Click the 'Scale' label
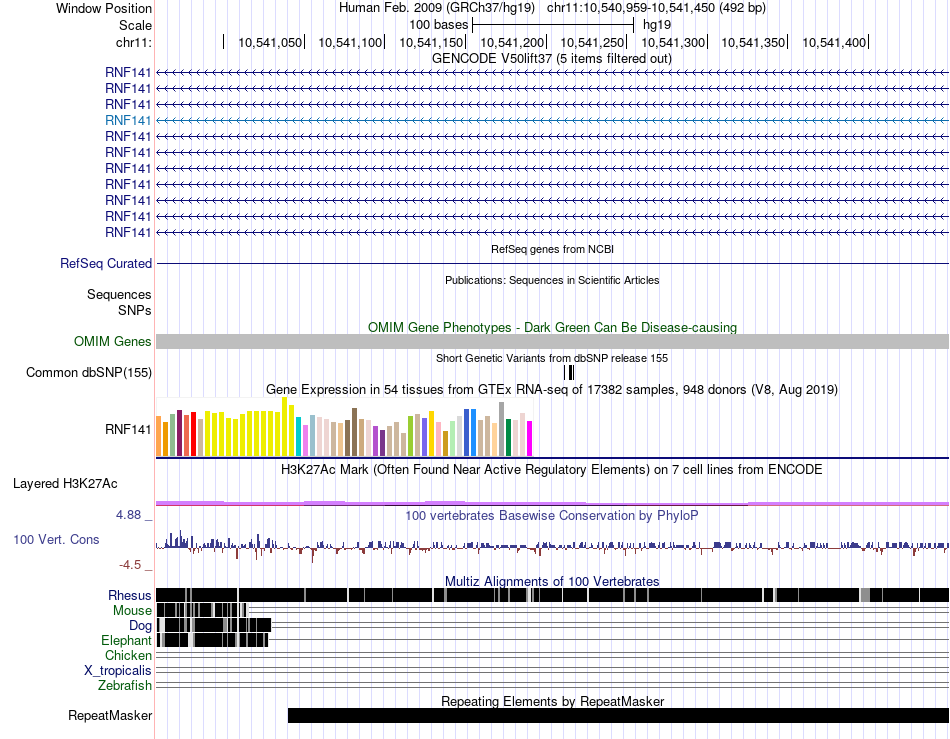Viewport: 950px width, 739px height. pyautogui.click(x=135, y=25)
